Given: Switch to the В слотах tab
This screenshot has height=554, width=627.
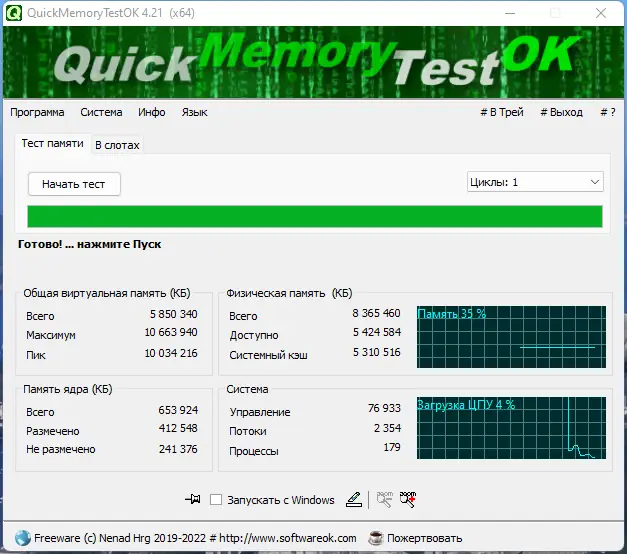Looking at the screenshot, I should pyautogui.click(x=117, y=145).
